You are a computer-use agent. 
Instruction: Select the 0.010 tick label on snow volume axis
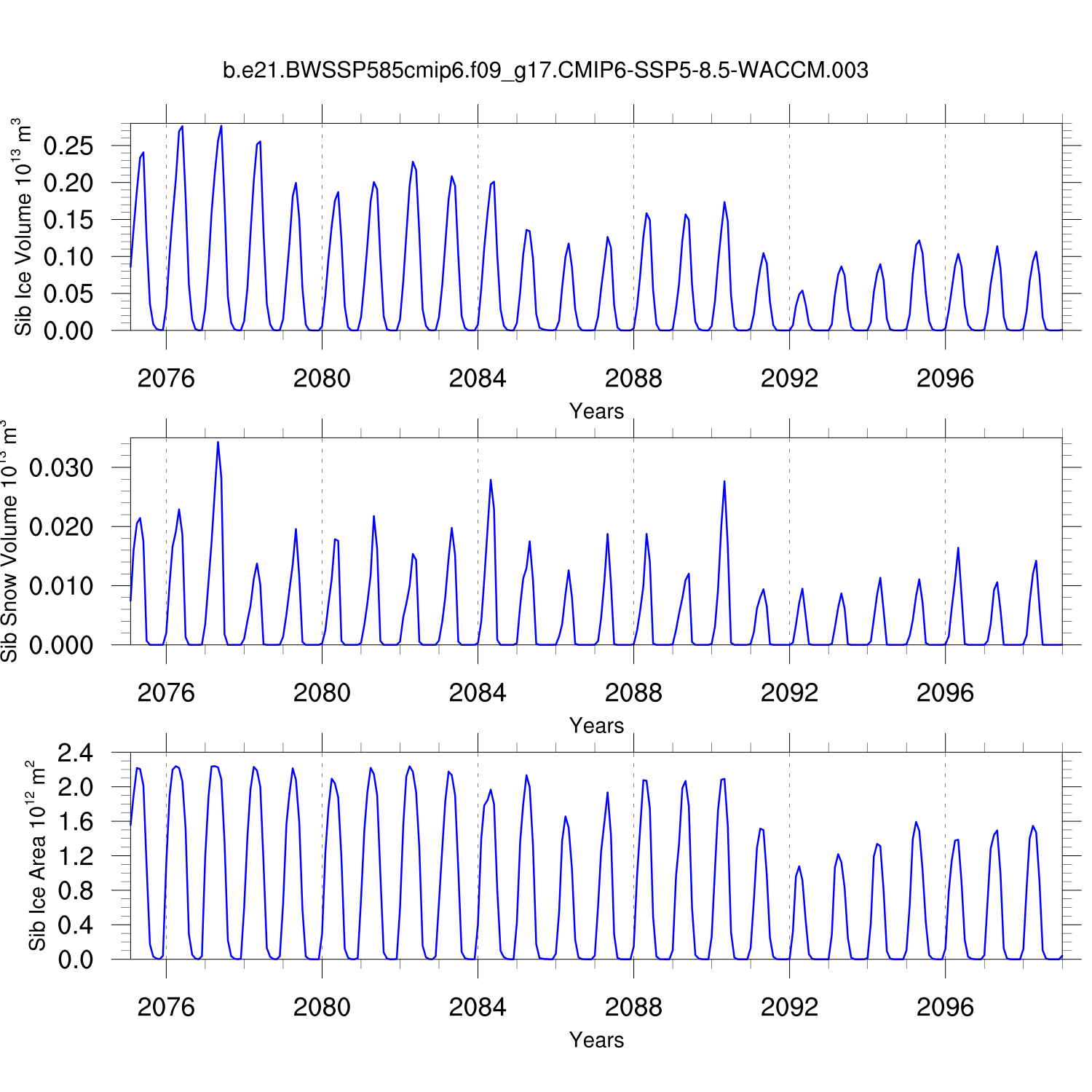pyautogui.click(x=61, y=586)
